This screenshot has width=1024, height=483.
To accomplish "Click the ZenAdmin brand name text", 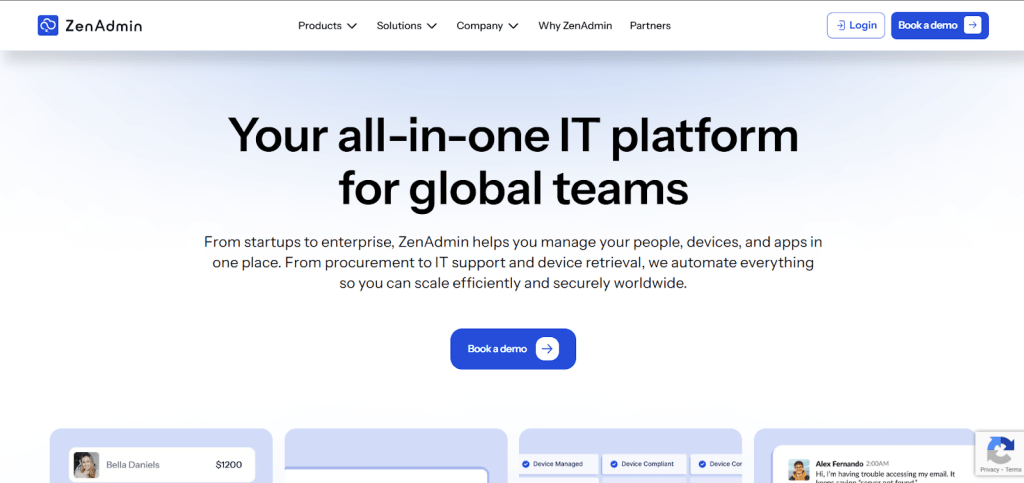I will (x=103, y=26).
